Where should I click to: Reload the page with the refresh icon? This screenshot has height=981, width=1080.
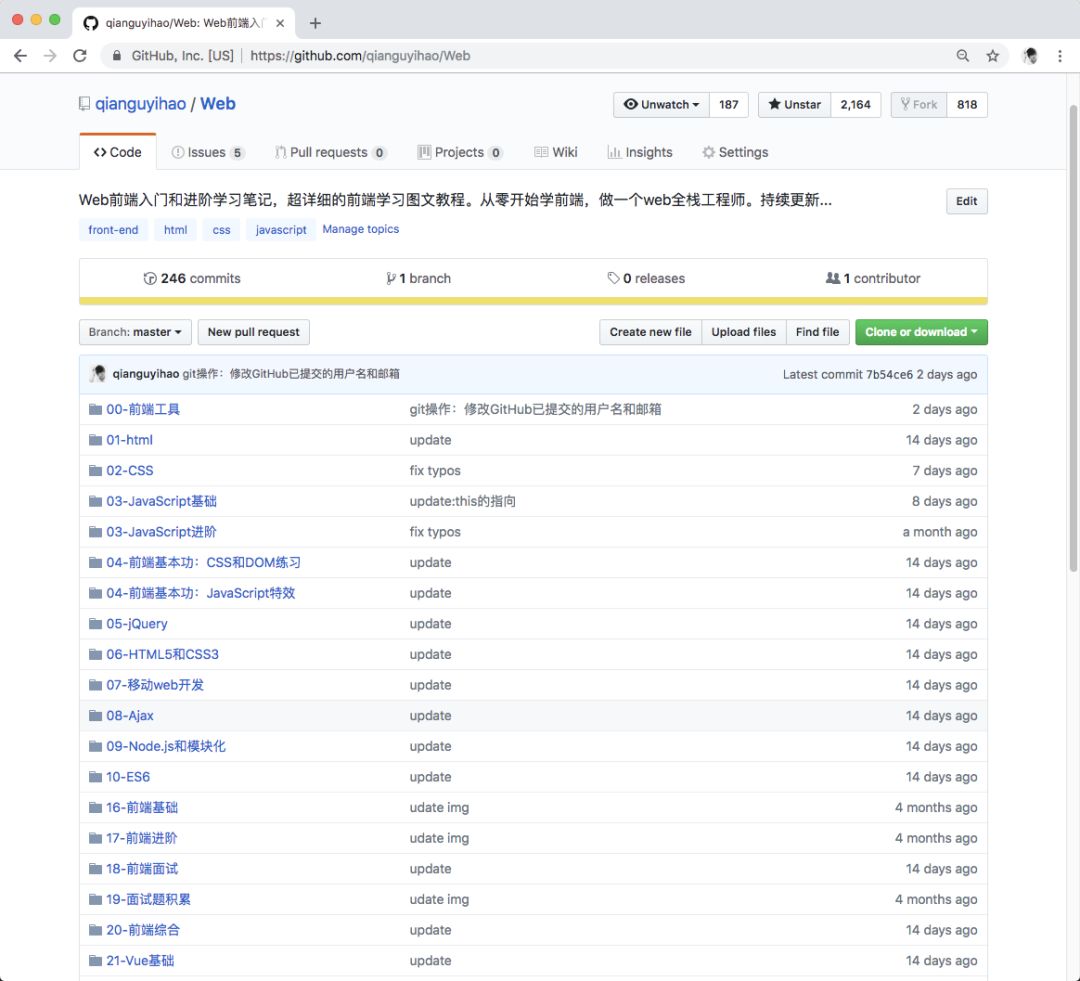pyautogui.click(x=80, y=56)
